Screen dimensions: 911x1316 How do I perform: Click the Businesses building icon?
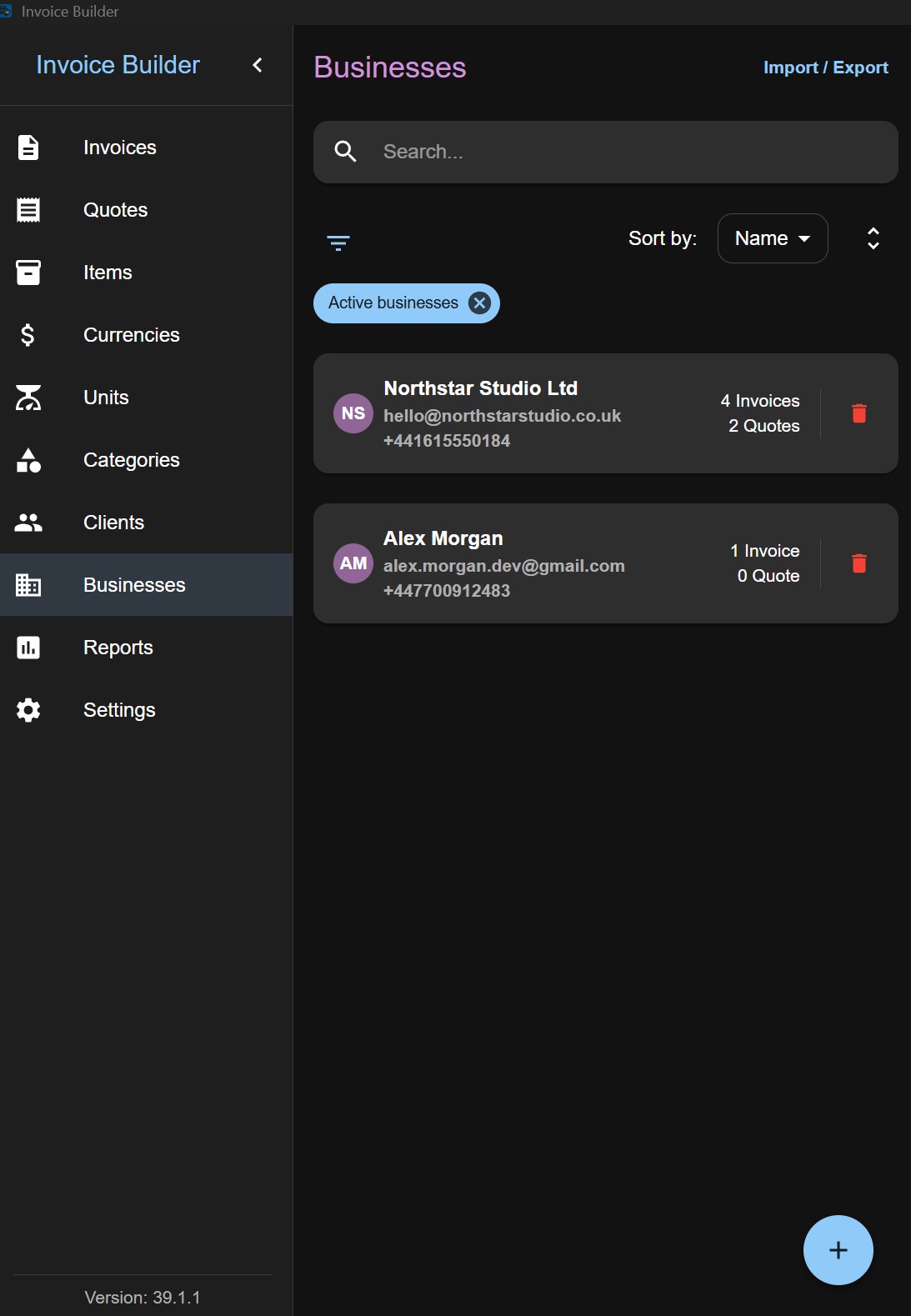[x=28, y=585]
